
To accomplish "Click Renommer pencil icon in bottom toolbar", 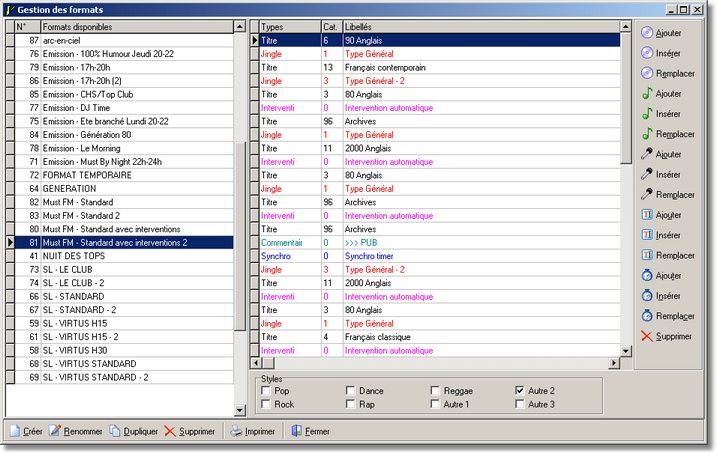I will pos(55,431).
